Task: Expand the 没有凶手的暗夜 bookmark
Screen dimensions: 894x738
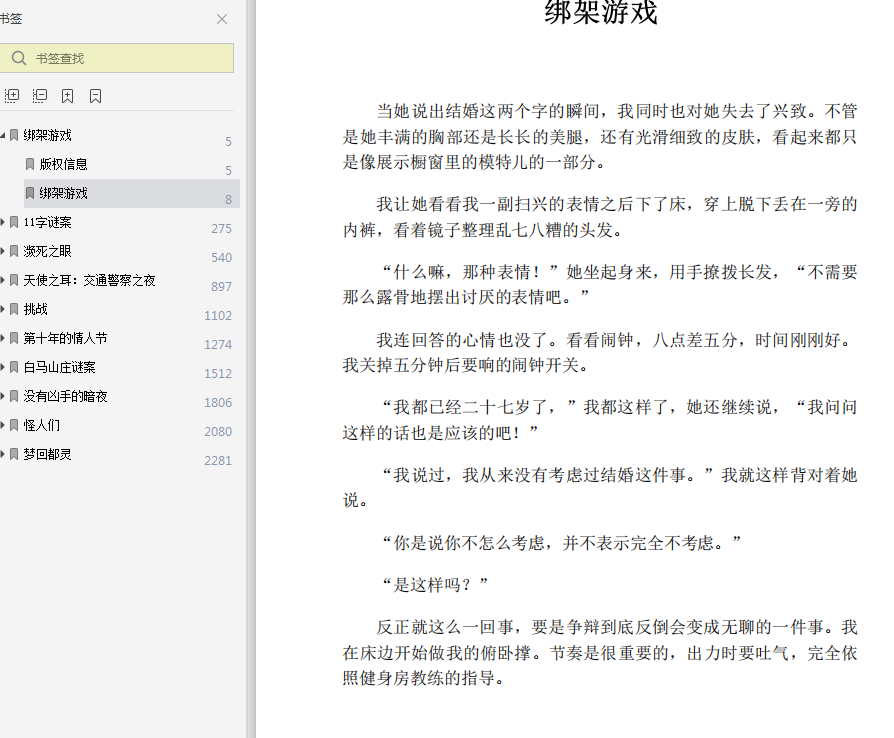Action: pyautogui.click(x=3, y=396)
